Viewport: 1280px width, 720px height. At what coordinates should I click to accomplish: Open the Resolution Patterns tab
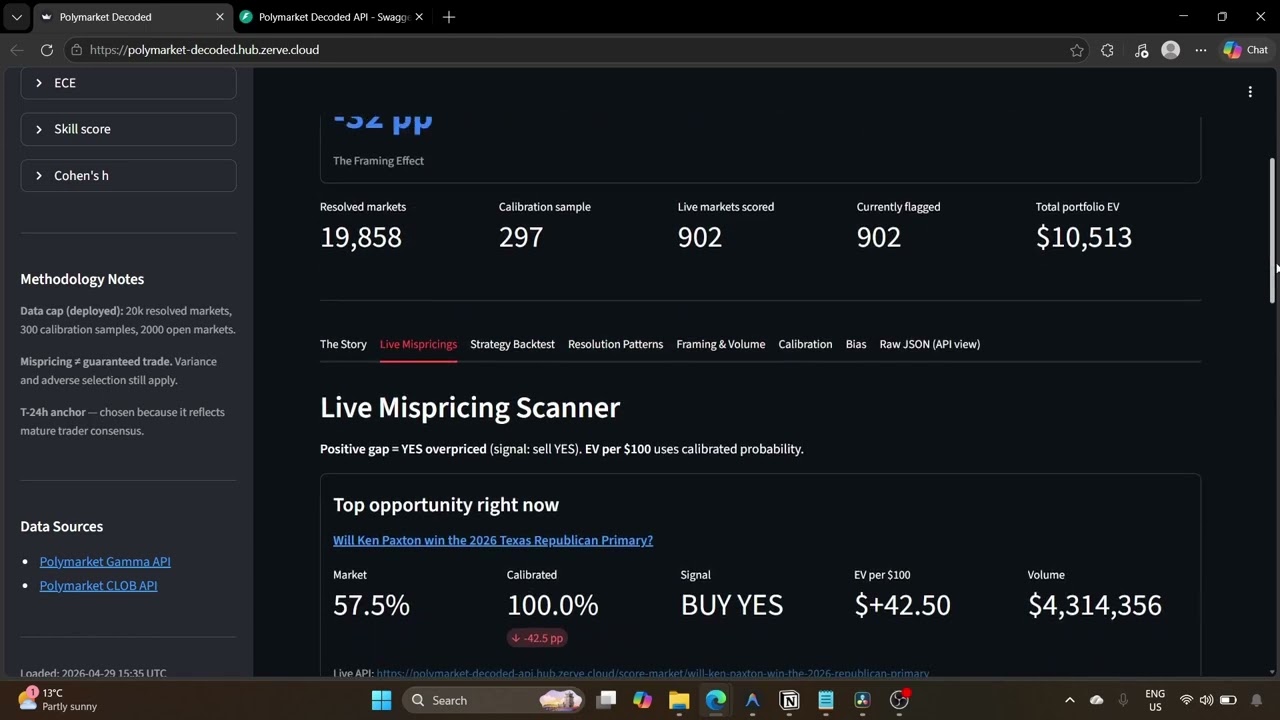[x=615, y=344]
